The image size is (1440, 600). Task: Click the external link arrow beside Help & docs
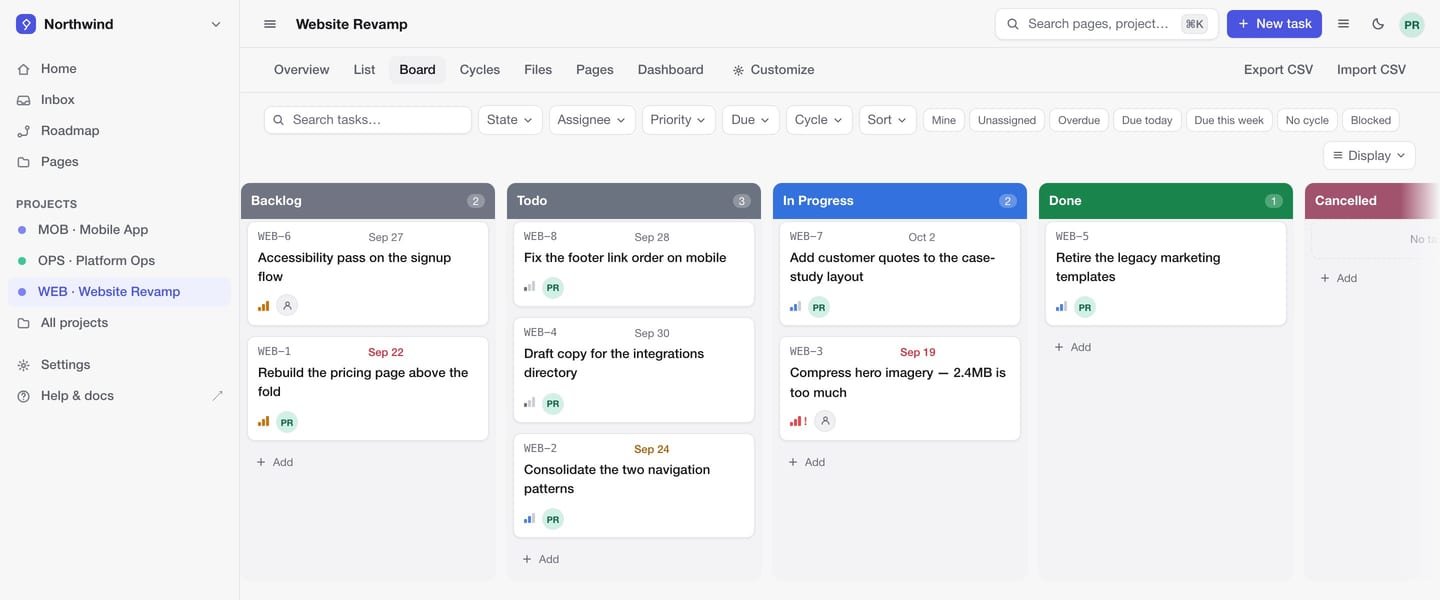218,396
